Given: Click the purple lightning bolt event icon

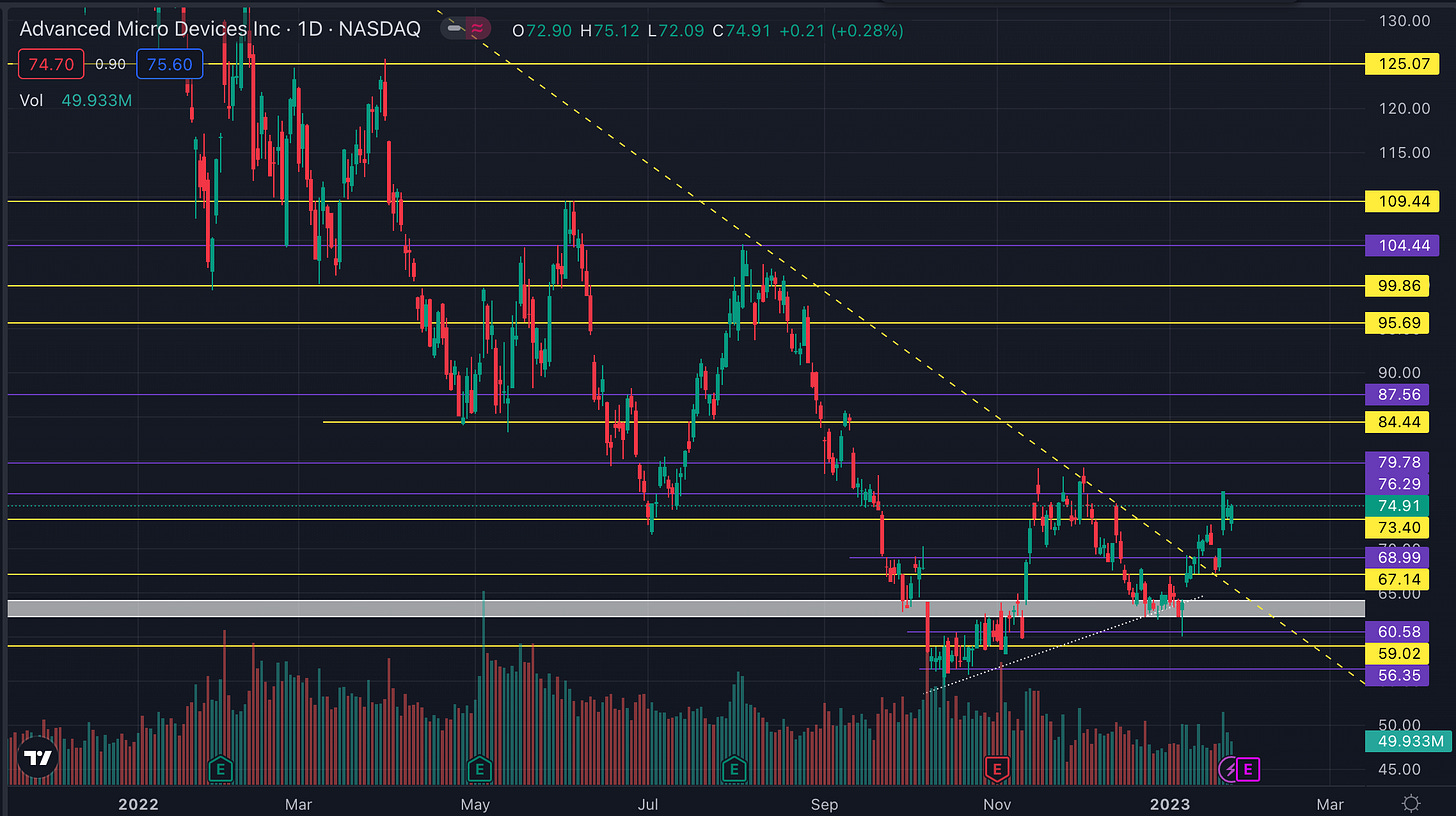Looking at the screenshot, I should point(1230,769).
